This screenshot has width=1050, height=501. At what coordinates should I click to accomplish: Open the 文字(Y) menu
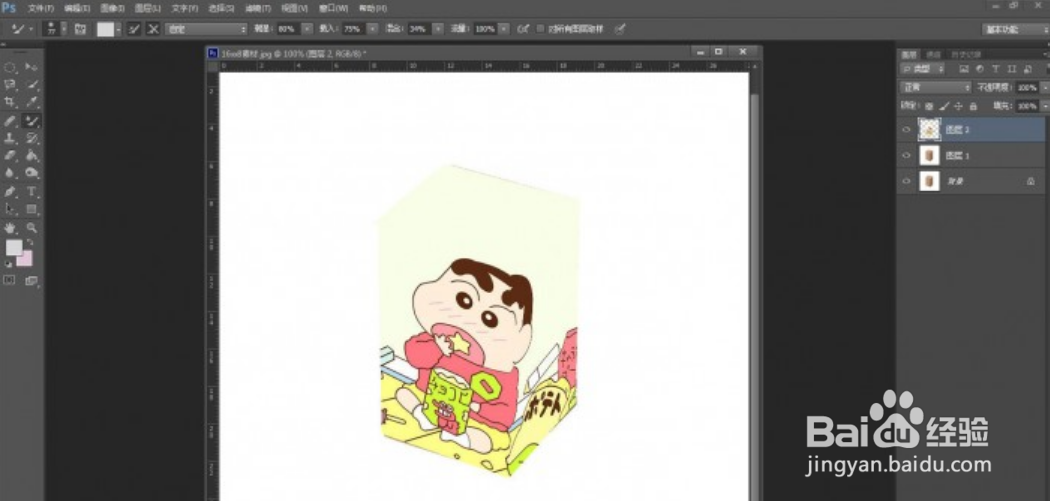(185, 8)
